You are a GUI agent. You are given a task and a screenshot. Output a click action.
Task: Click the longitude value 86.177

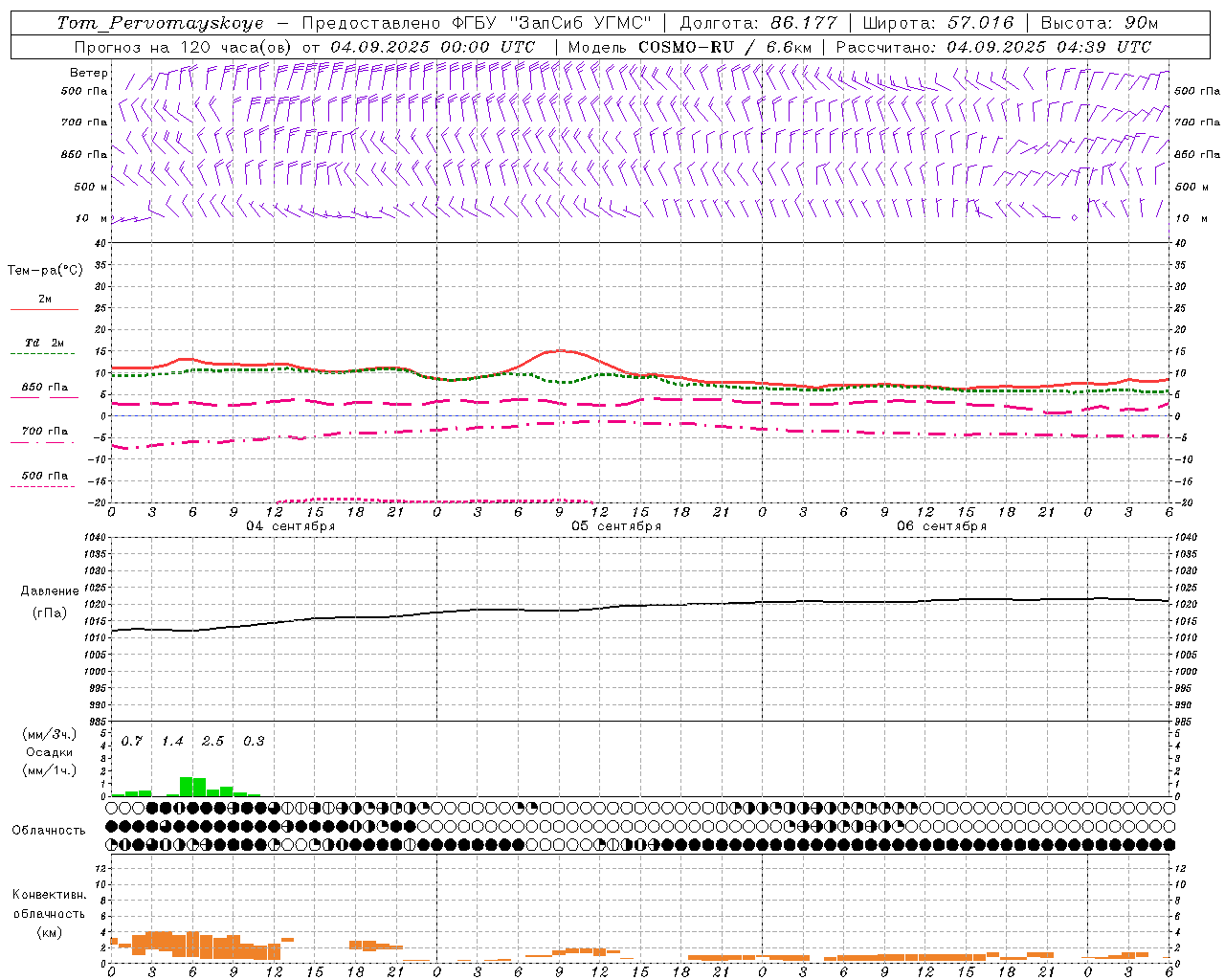point(803,23)
